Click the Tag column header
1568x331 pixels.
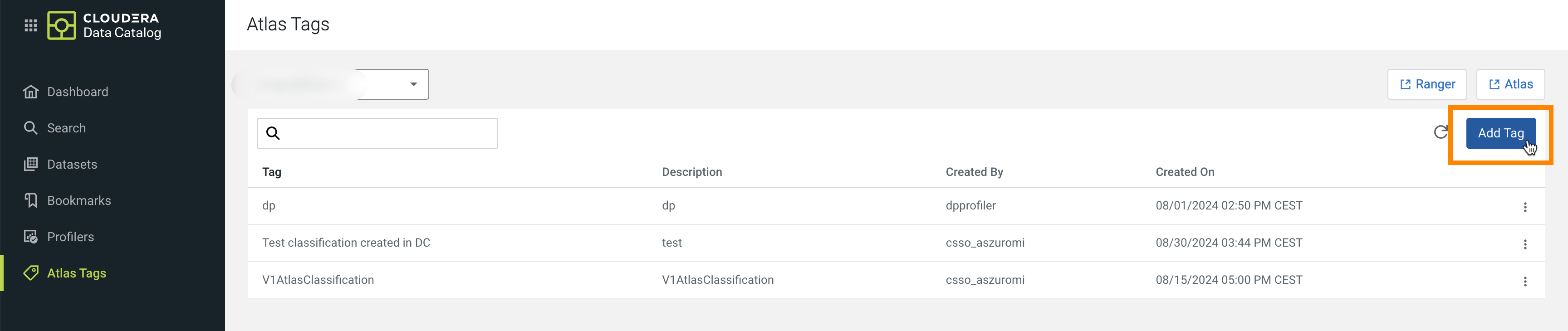point(271,172)
